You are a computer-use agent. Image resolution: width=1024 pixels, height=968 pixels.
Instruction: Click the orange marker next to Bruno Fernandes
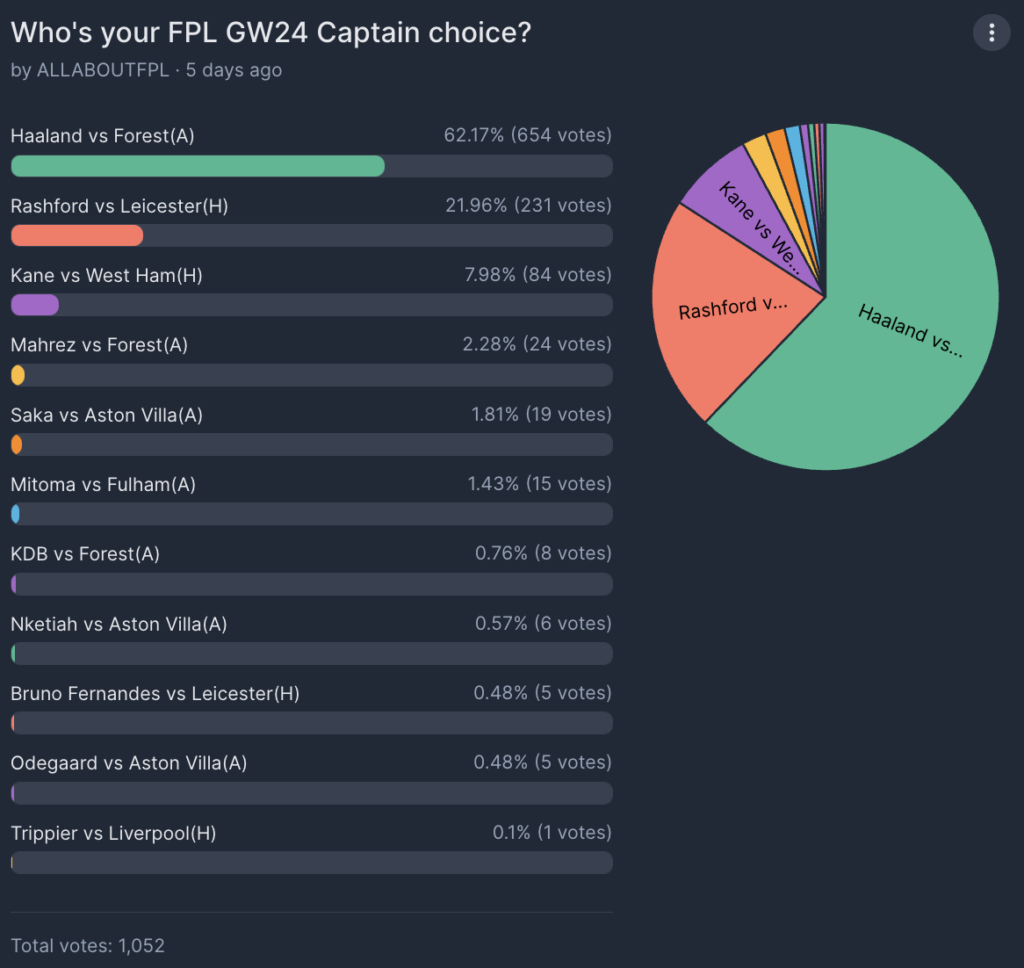[14, 723]
